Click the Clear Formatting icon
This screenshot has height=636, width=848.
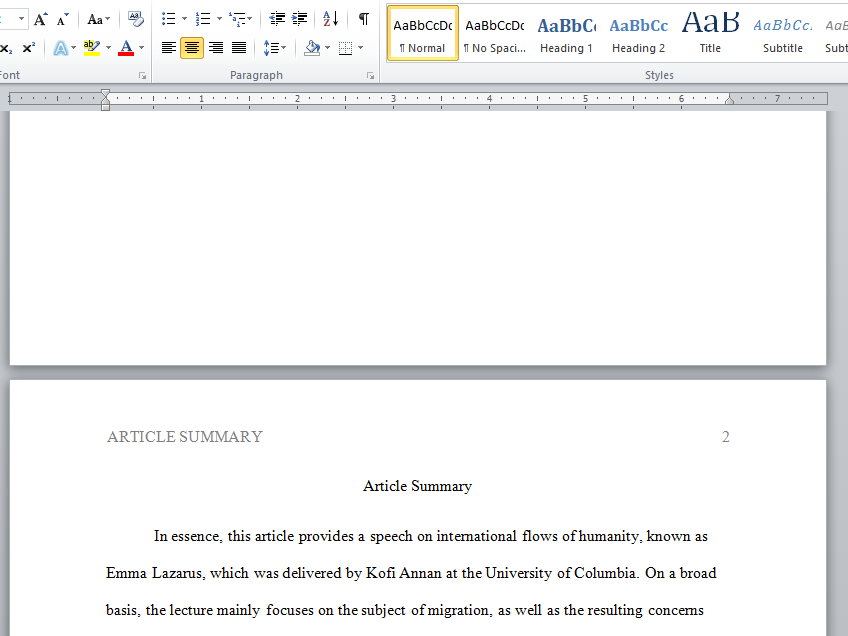click(136, 19)
